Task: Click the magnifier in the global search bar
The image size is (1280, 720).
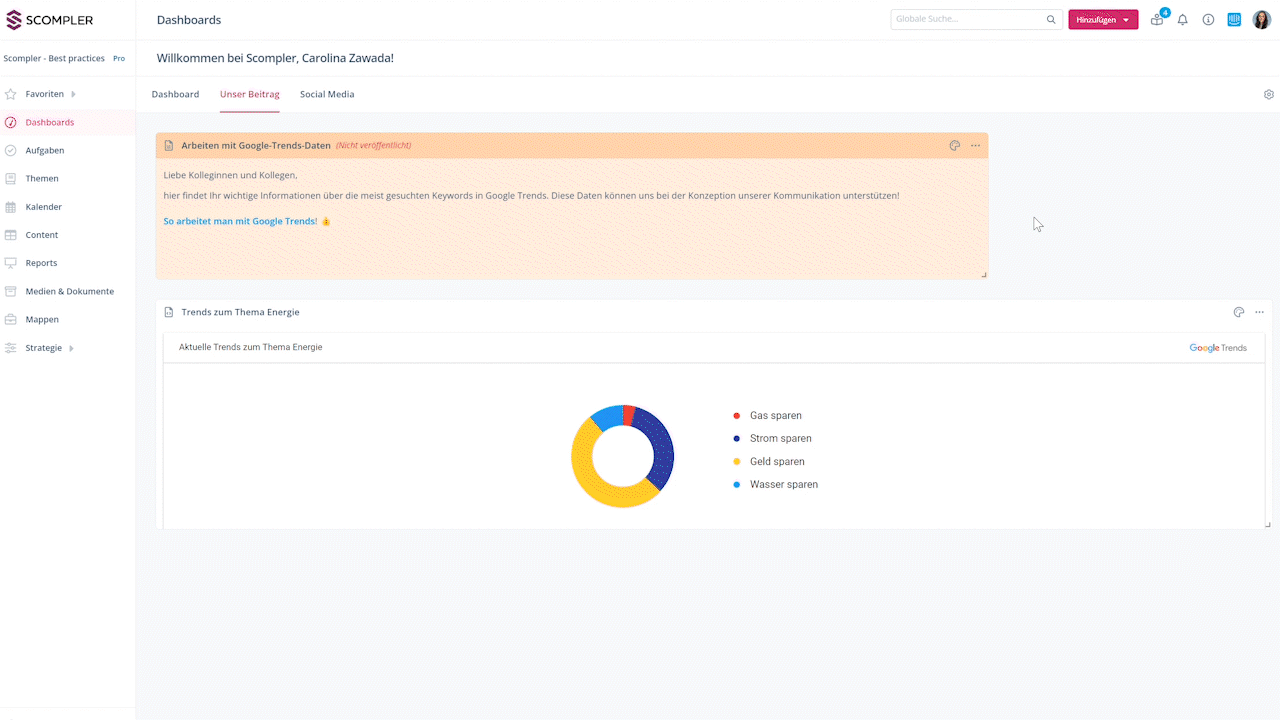Action: click(x=1050, y=19)
